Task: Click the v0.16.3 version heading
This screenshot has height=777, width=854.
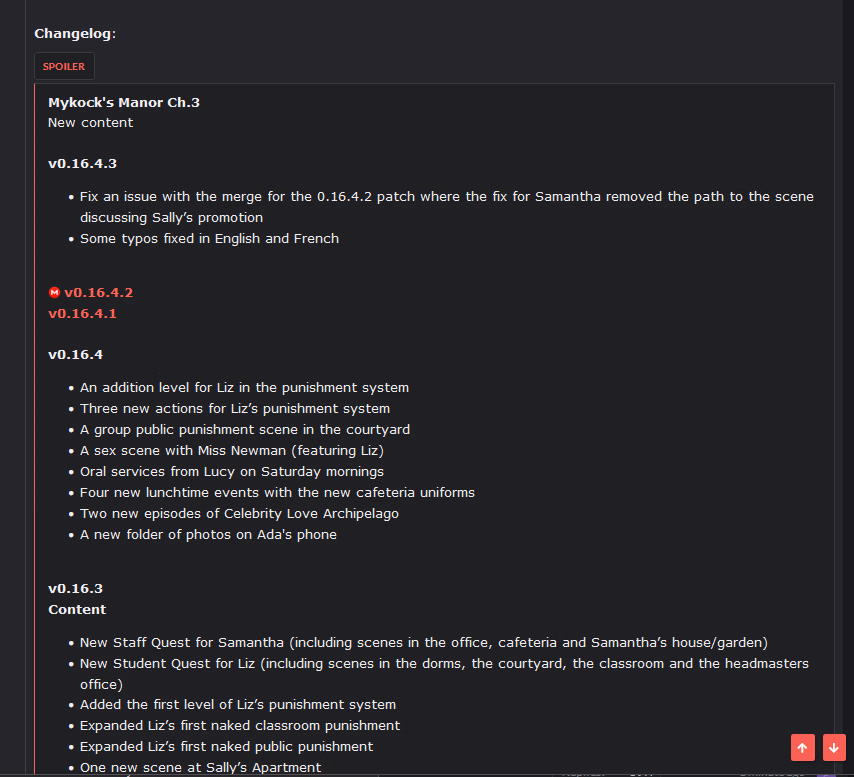Action: coord(75,589)
